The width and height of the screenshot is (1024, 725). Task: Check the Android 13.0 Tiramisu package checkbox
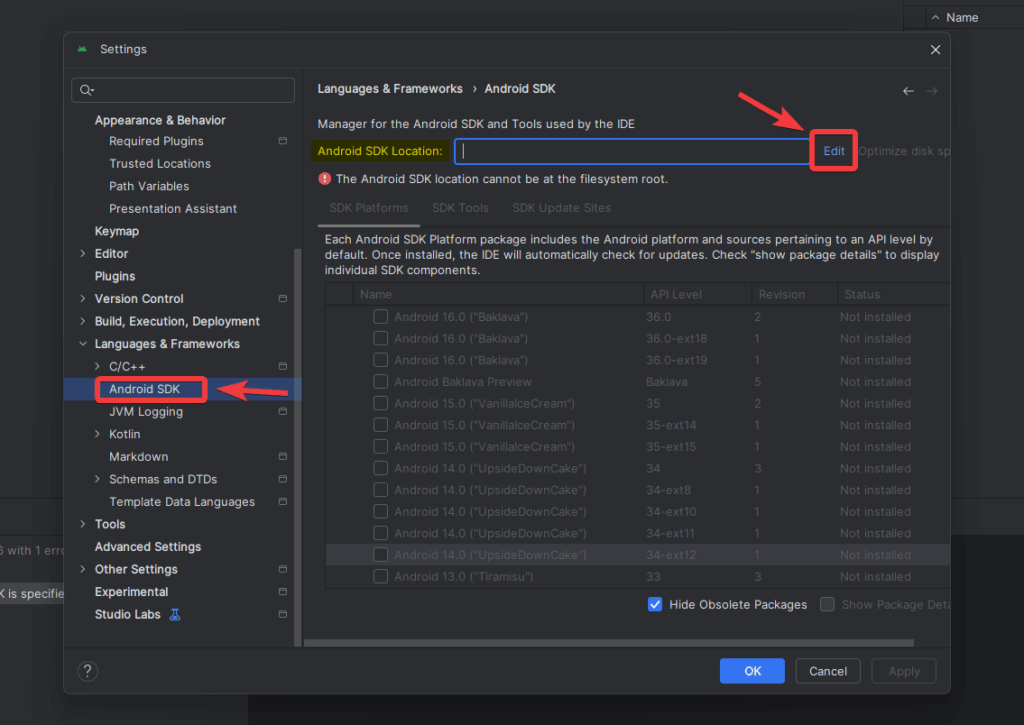click(x=381, y=576)
